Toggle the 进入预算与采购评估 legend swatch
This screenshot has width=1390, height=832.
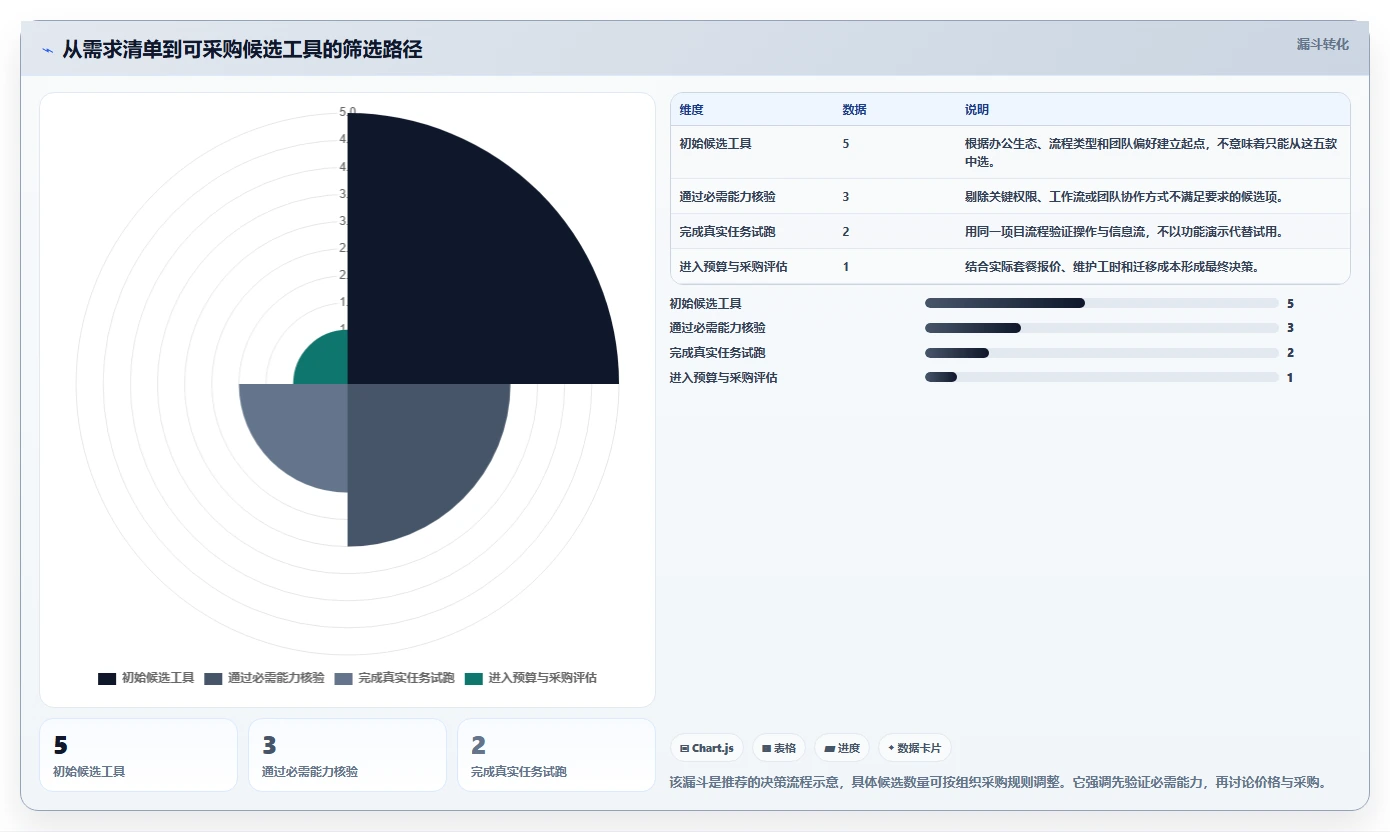pyautogui.click(x=474, y=678)
